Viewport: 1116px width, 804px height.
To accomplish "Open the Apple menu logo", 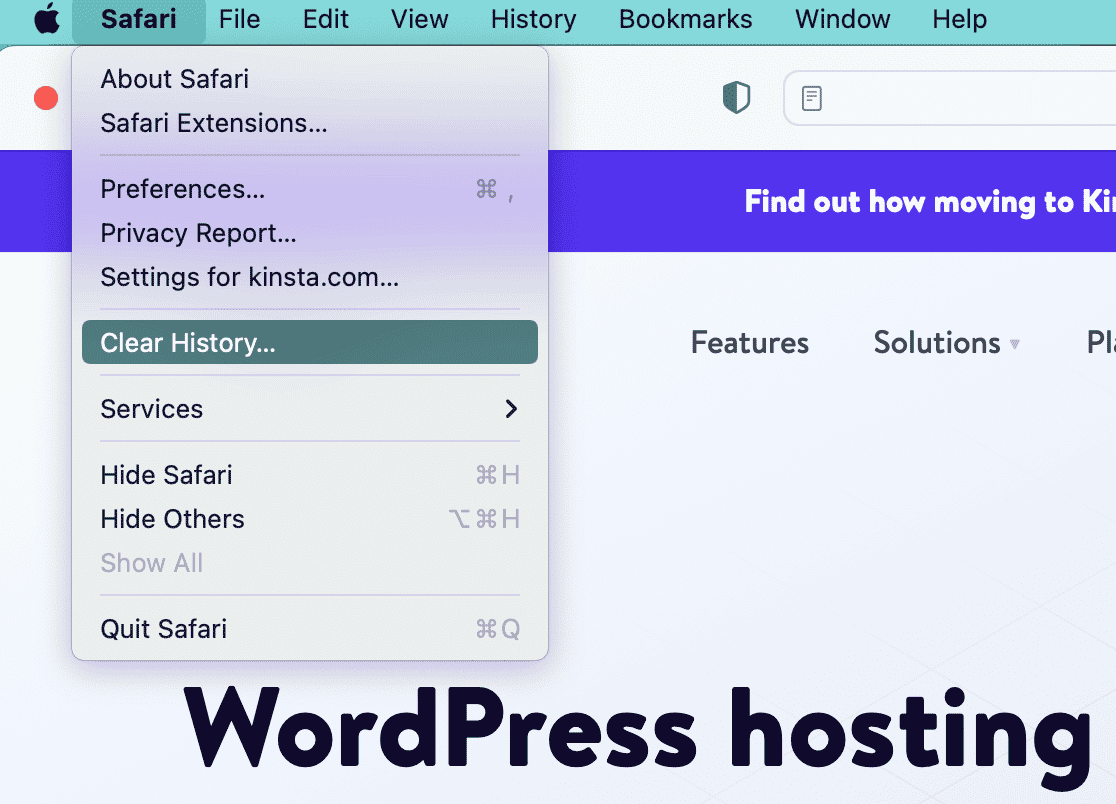I will (x=47, y=18).
